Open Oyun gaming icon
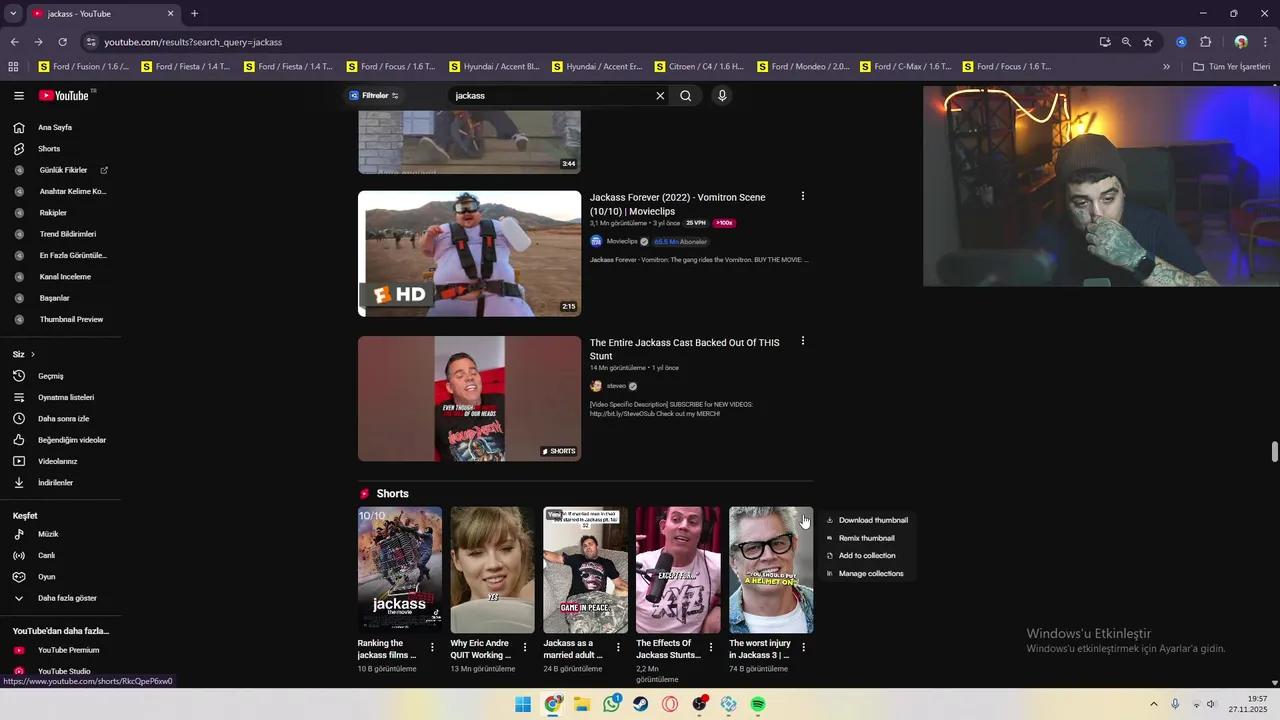 click(18, 577)
